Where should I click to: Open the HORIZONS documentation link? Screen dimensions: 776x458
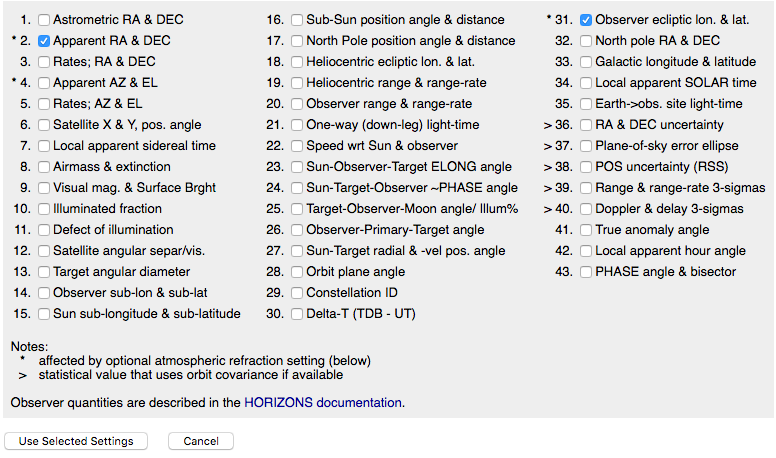[x=322, y=403]
